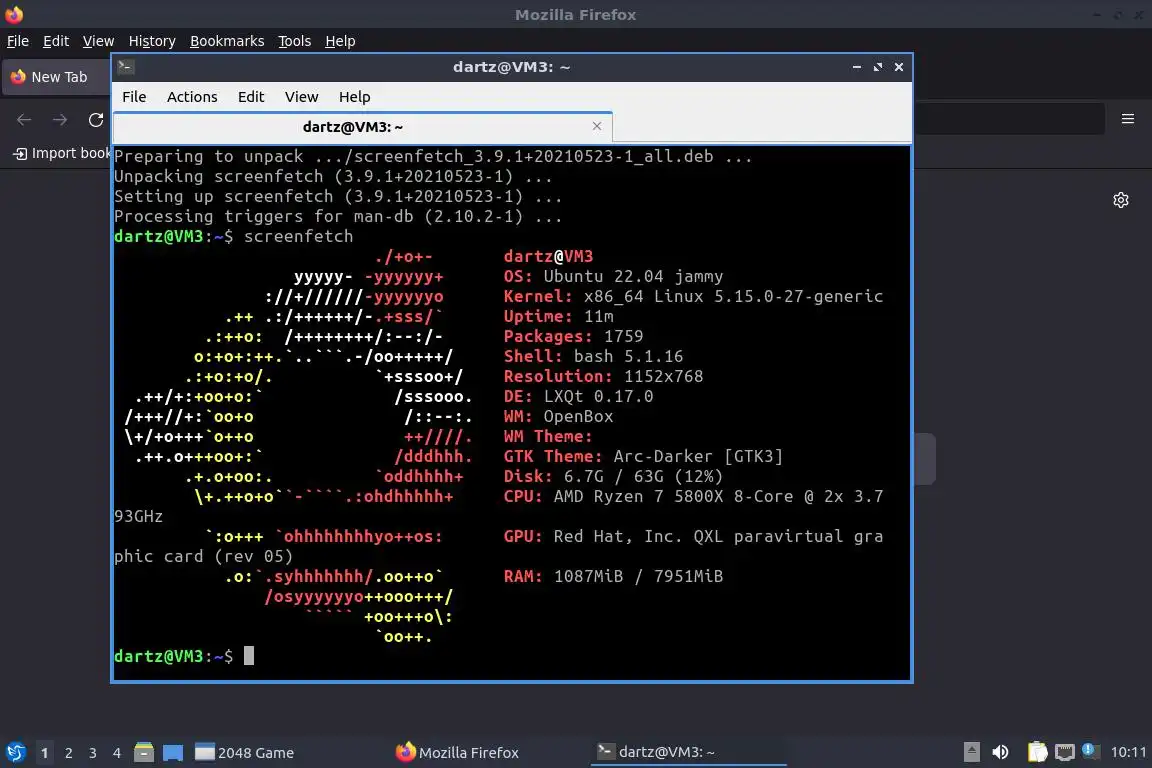Open Firefox Tools menu
The image size is (1152, 768).
click(295, 41)
